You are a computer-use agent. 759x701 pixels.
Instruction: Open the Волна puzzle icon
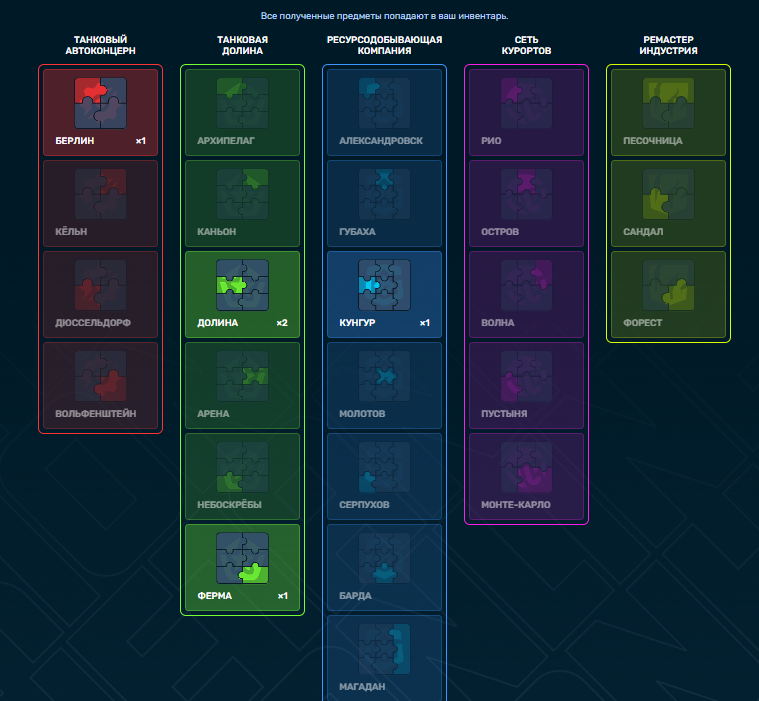[x=526, y=285]
